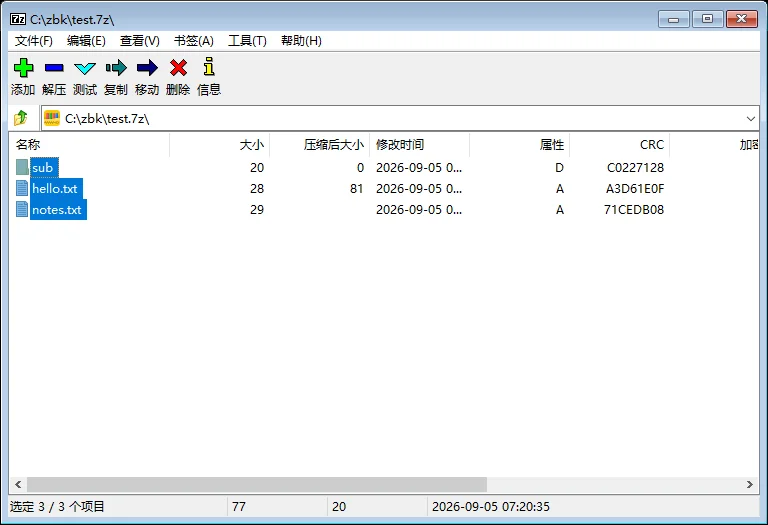The width and height of the screenshot is (768, 525).
Task: Click CRC value 71CEDB08
Action: point(634,210)
